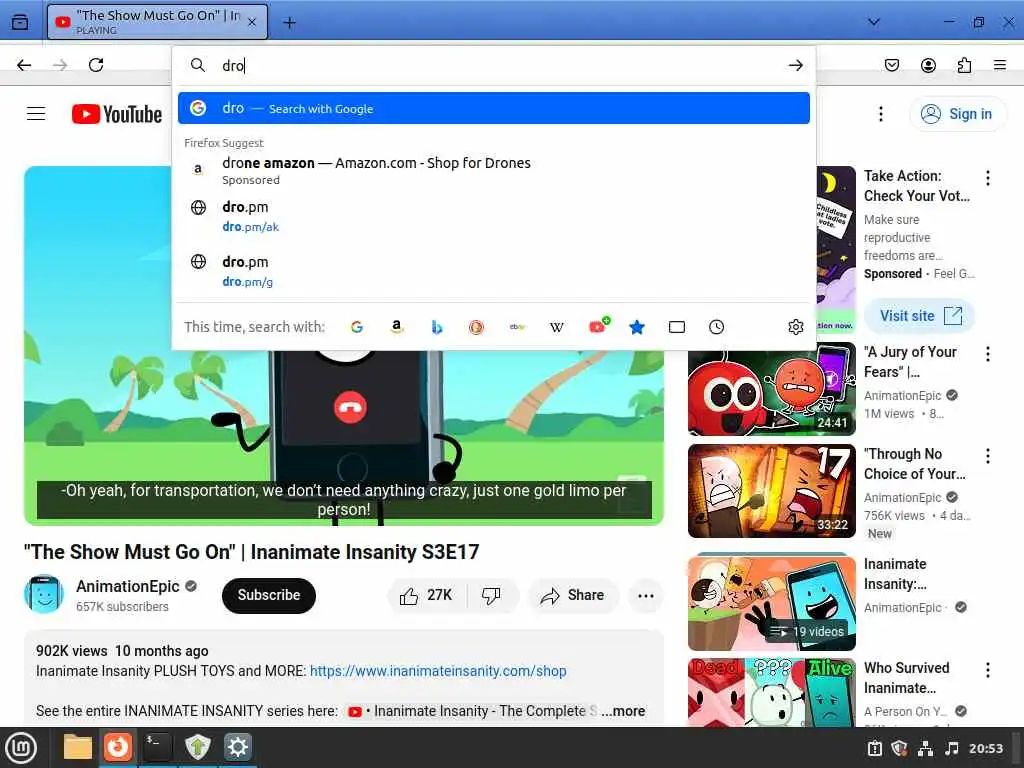Image resolution: width=1024 pixels, height=768 pixels.
Task: Open search settings gear in the dropdown
Action: pos(795,327)
